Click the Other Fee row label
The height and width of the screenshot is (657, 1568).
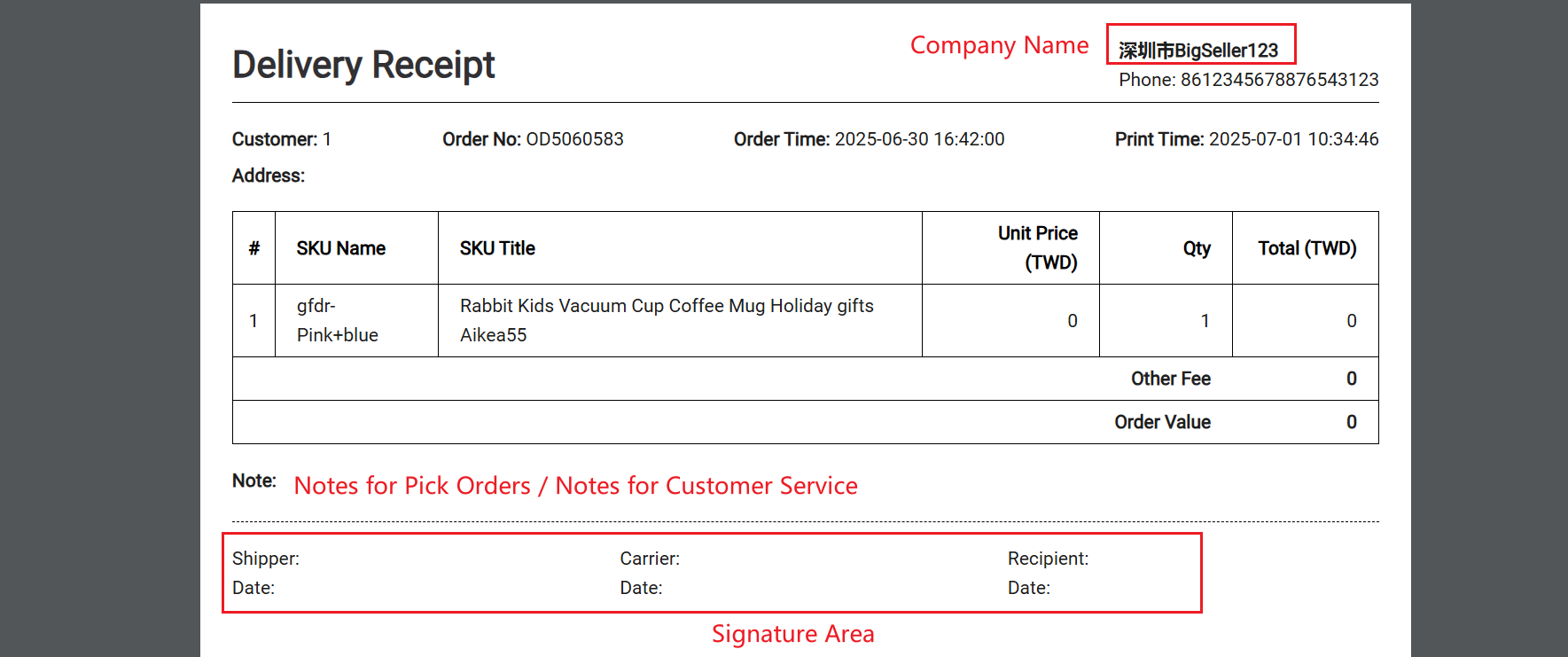tap(1171, 379)
